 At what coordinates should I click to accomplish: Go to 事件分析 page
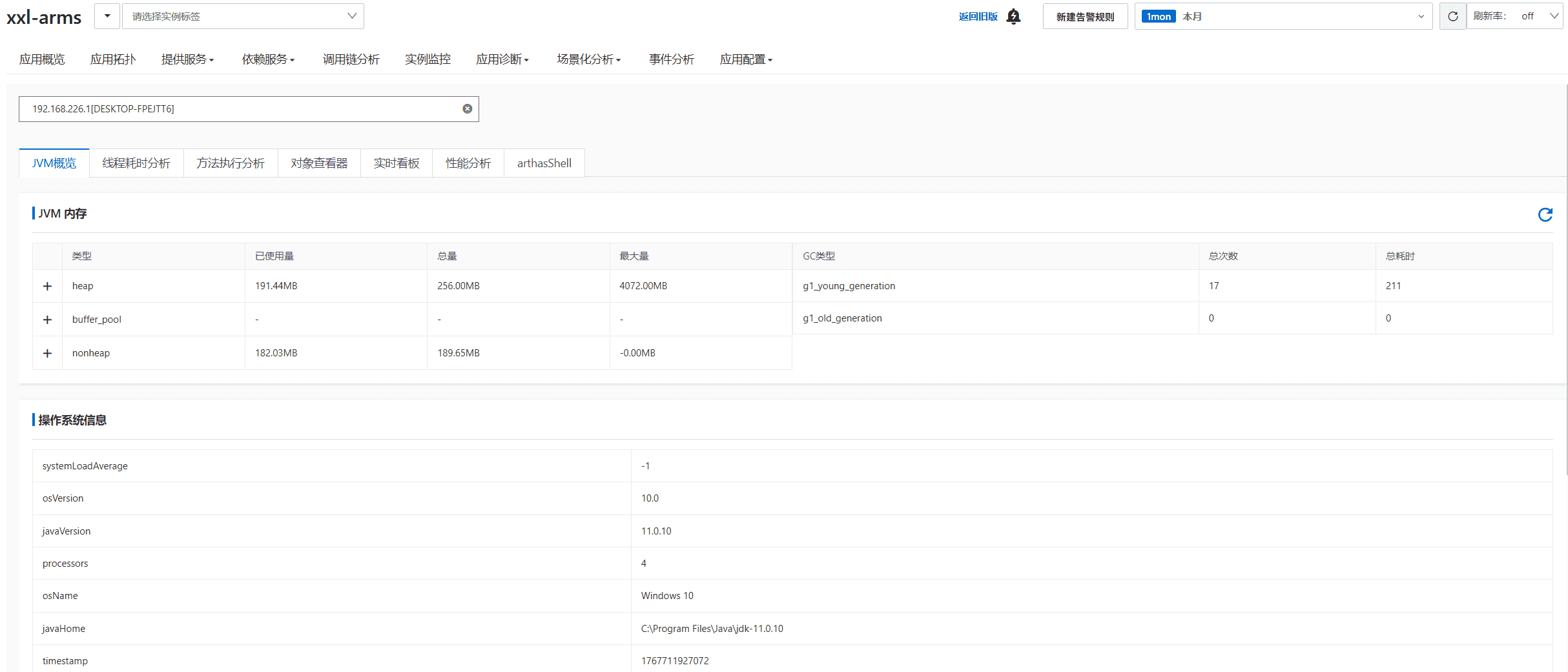(x=672, y=59)
